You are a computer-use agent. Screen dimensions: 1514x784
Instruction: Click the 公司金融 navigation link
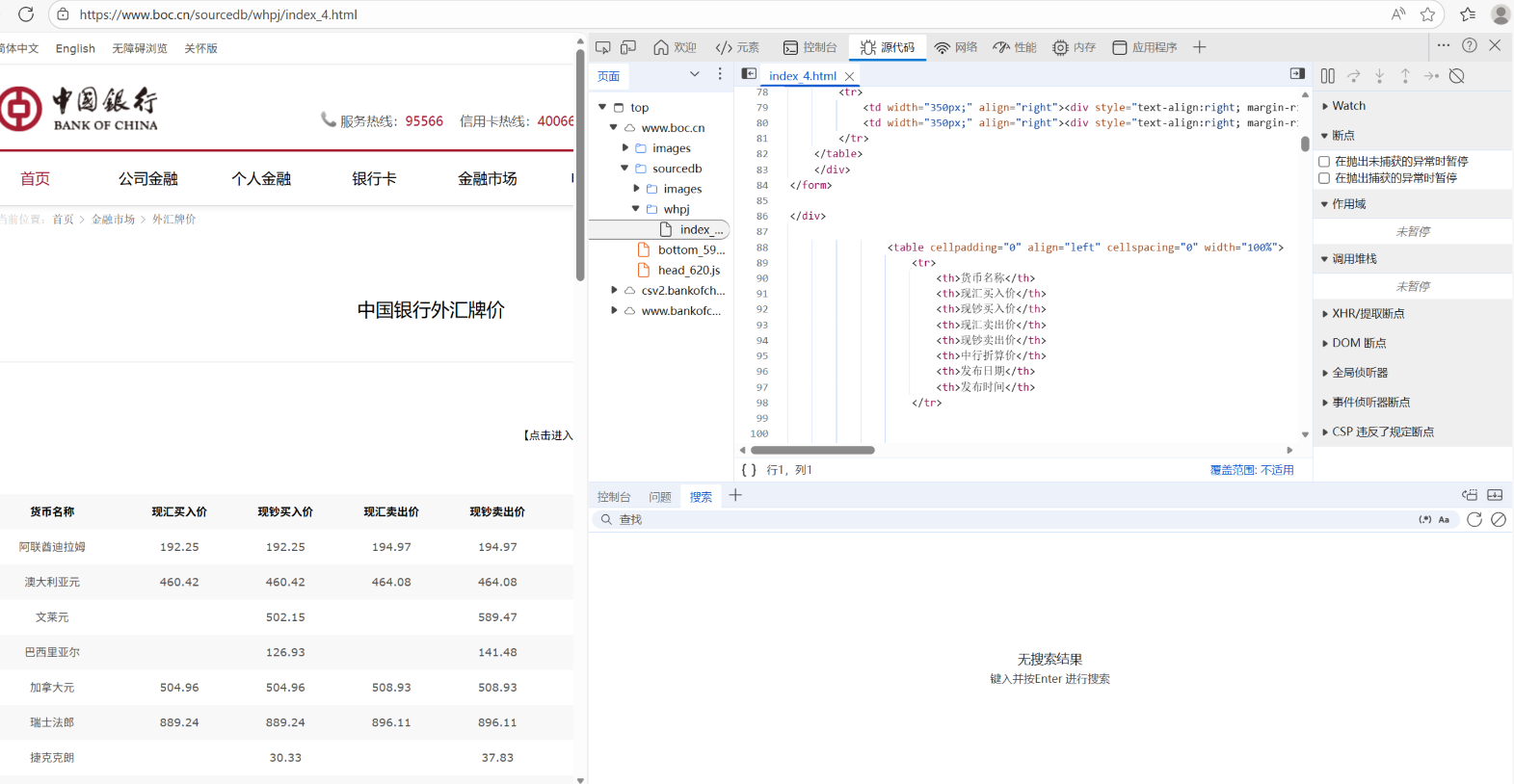pyautogui.click(x=148, y=178)
